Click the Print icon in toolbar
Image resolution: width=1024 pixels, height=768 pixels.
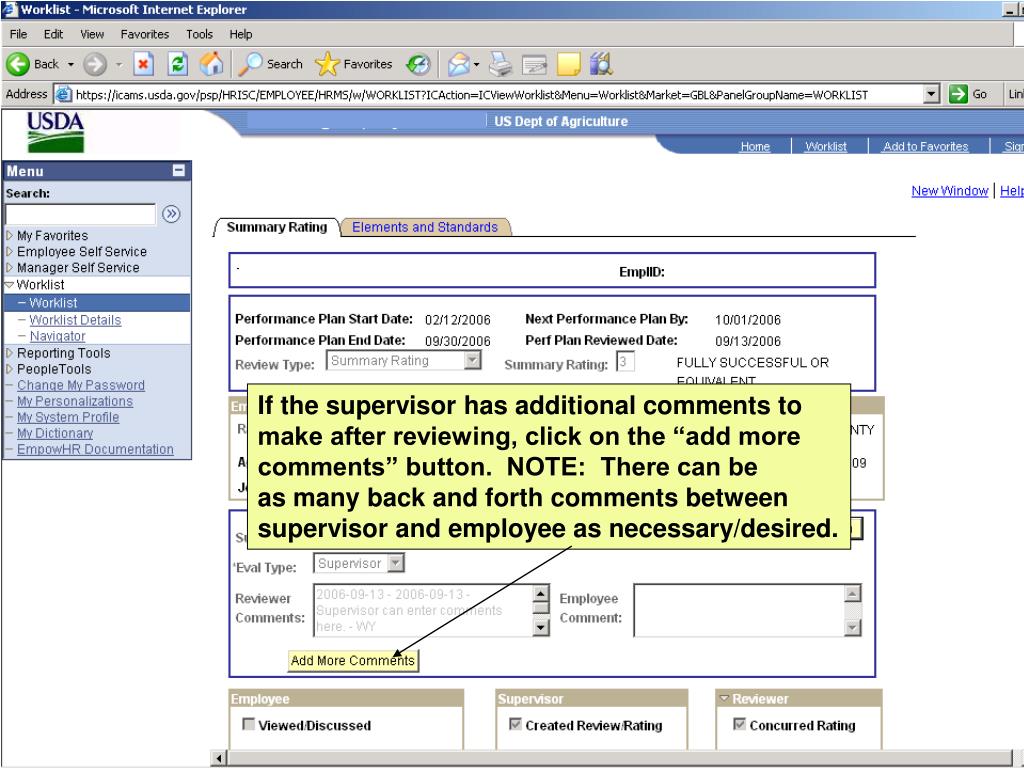click(x=500, y=64)
